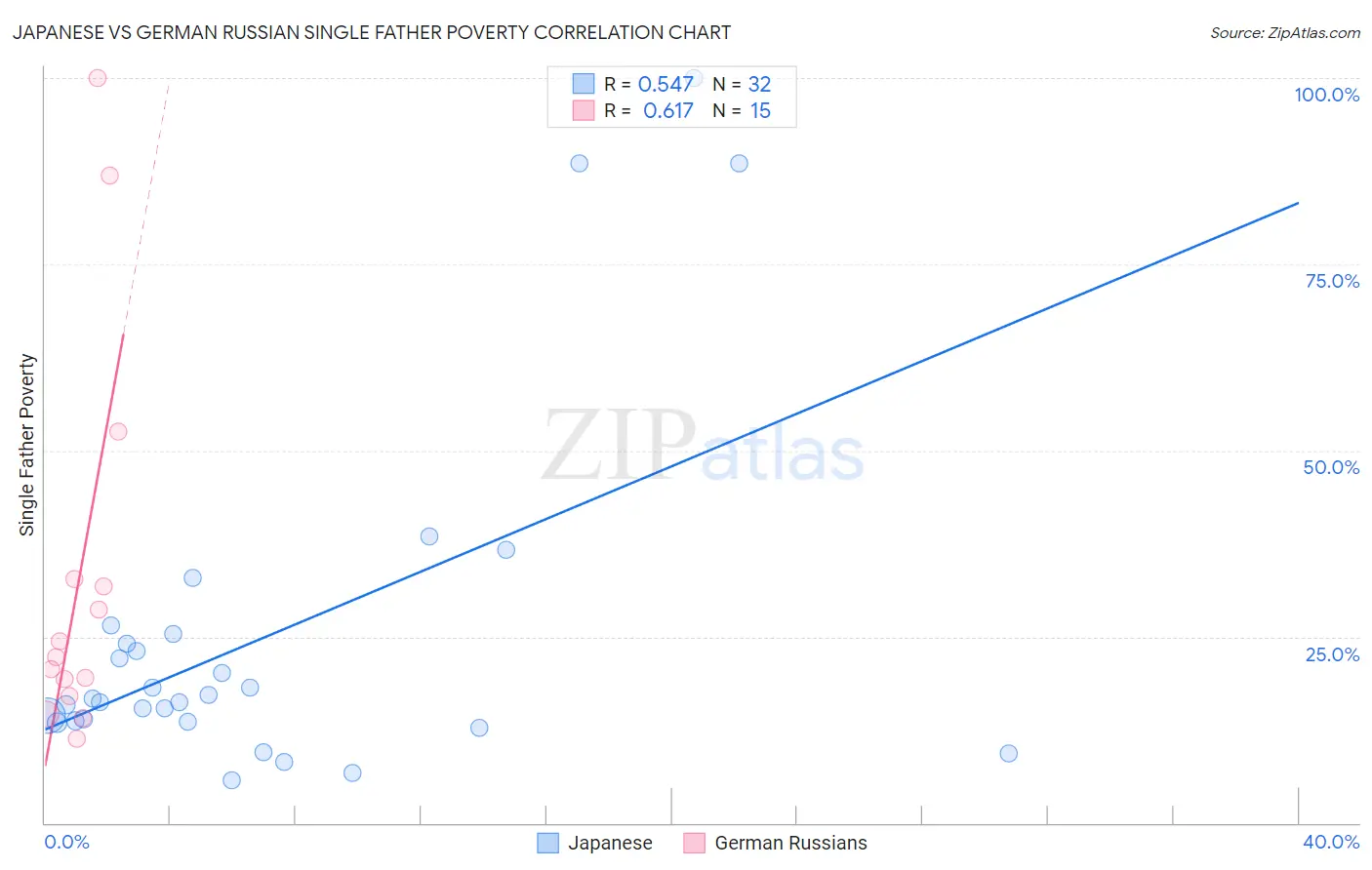Screen dimensions: 1372x870
Task: Click the chart title text
Action: click(x=372, y=32)
